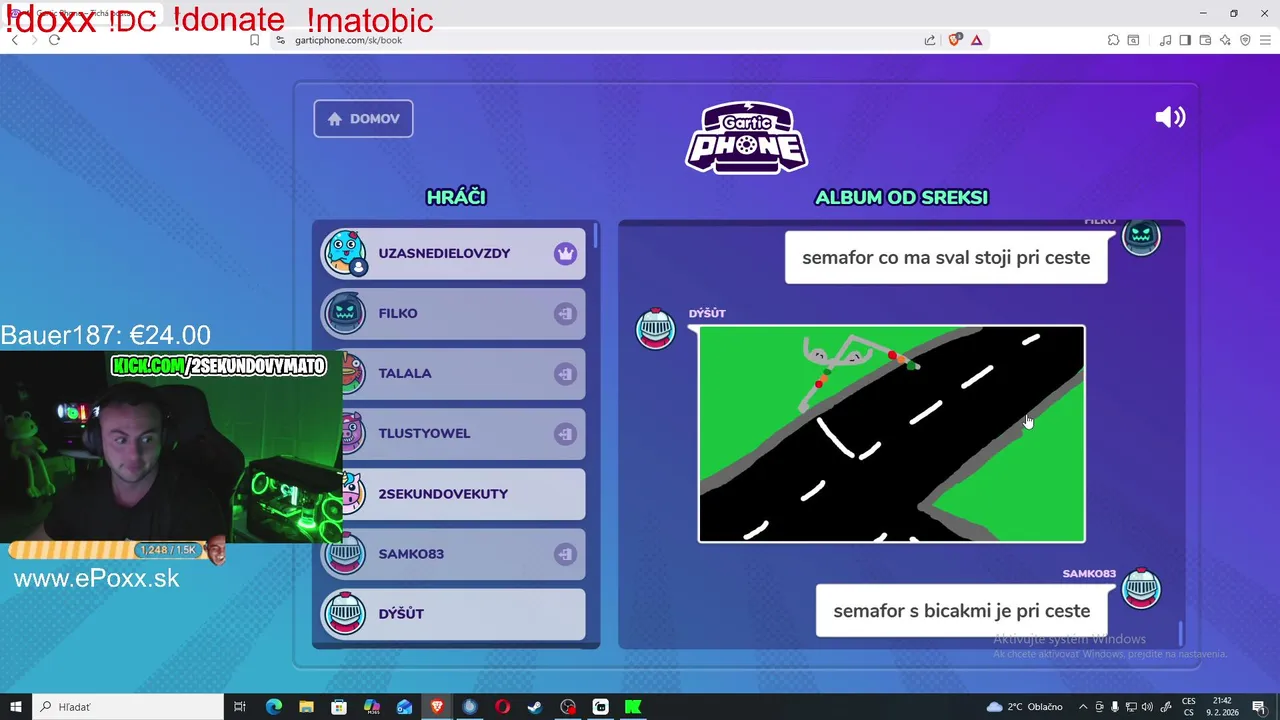
Task: Click the volume icon in system tray
Action: pyautogui.click(x=1147, y=707)
